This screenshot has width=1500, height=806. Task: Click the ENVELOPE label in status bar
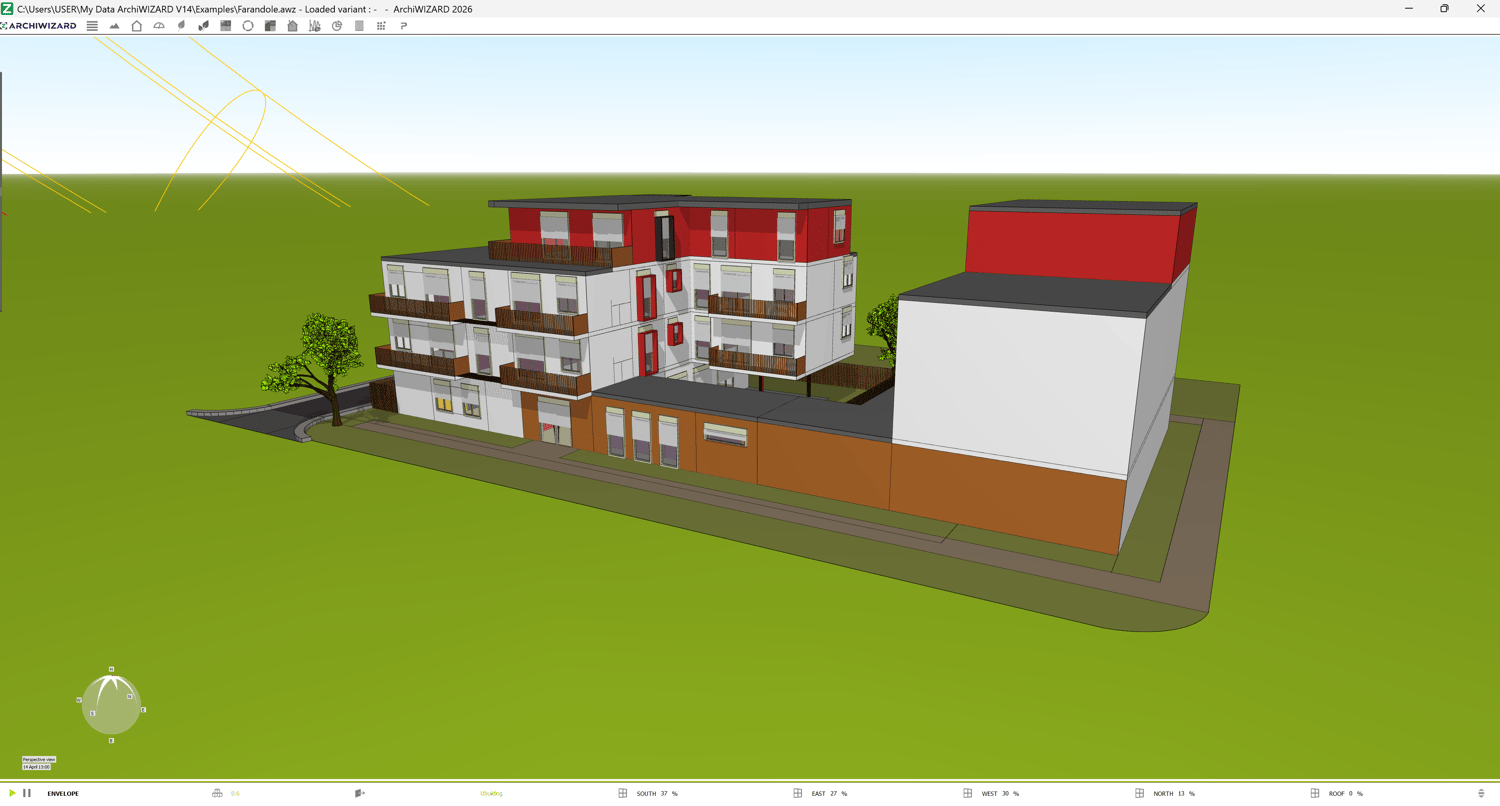(x=63, y=794)
